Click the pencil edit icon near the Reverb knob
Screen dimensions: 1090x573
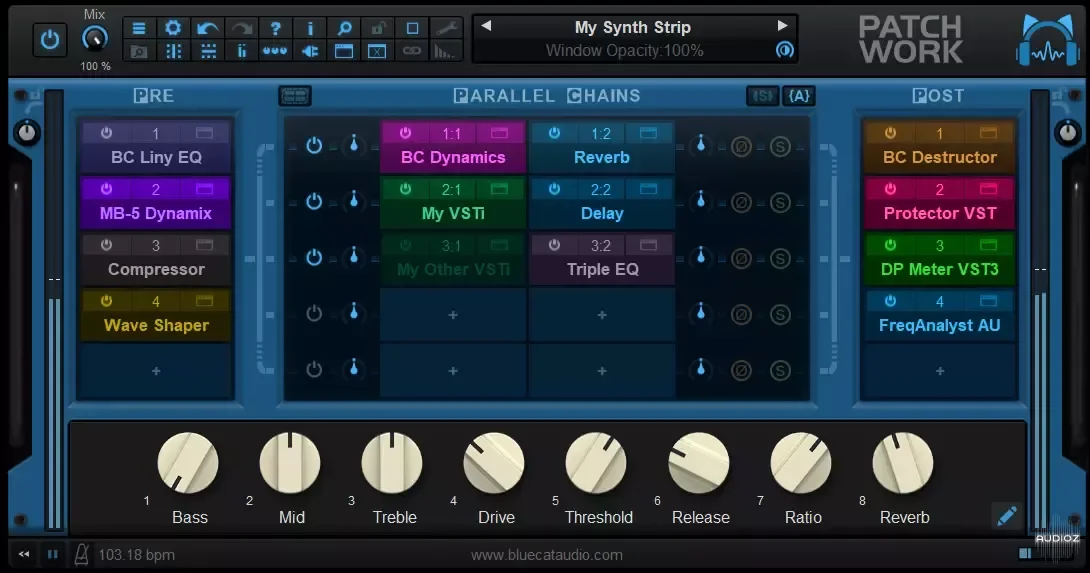[1007, 515]
